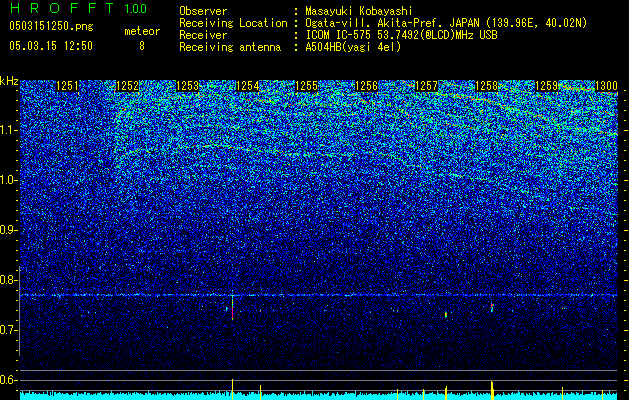Select the "Receiving Location" label
Screen dimensions: 629x400
[x=233, y=23]
